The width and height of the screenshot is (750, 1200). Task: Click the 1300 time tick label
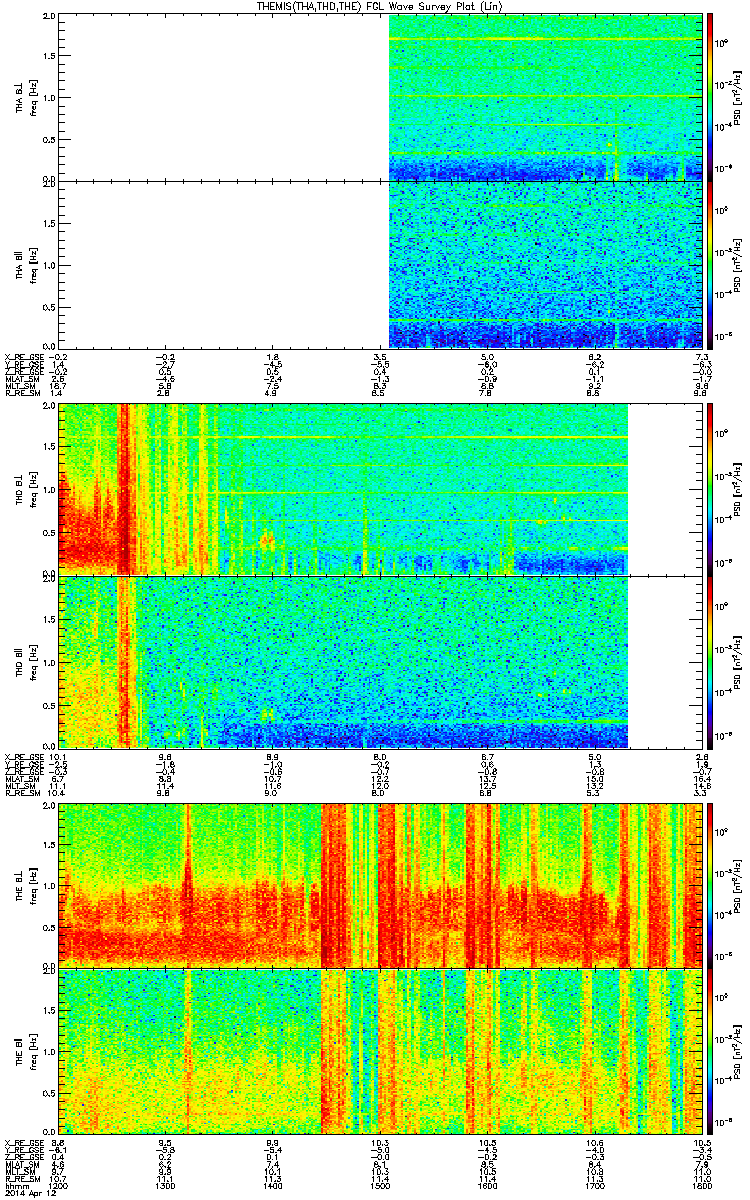[167, 1186]
